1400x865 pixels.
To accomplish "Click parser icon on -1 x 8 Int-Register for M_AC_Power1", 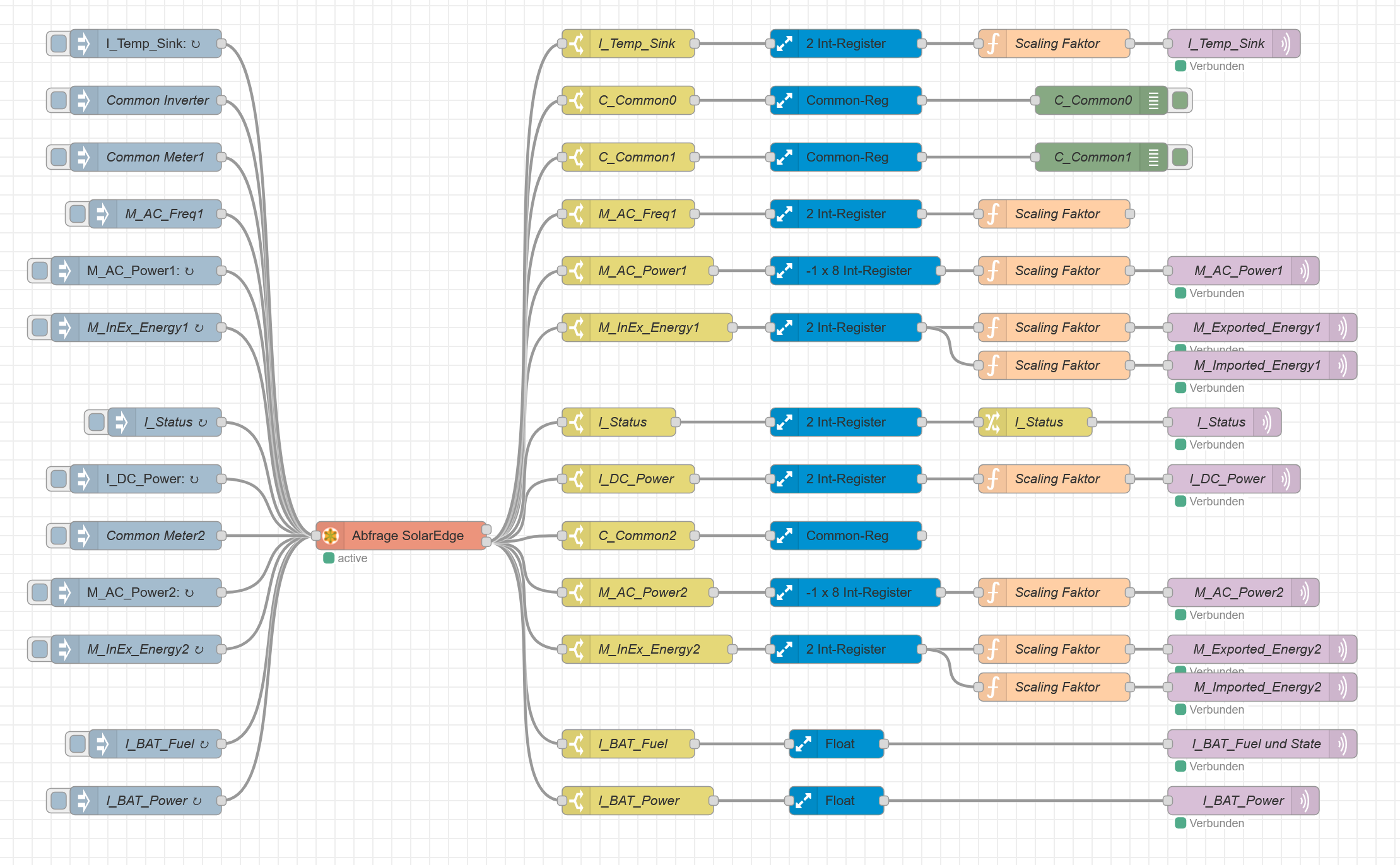I will 784,271.
